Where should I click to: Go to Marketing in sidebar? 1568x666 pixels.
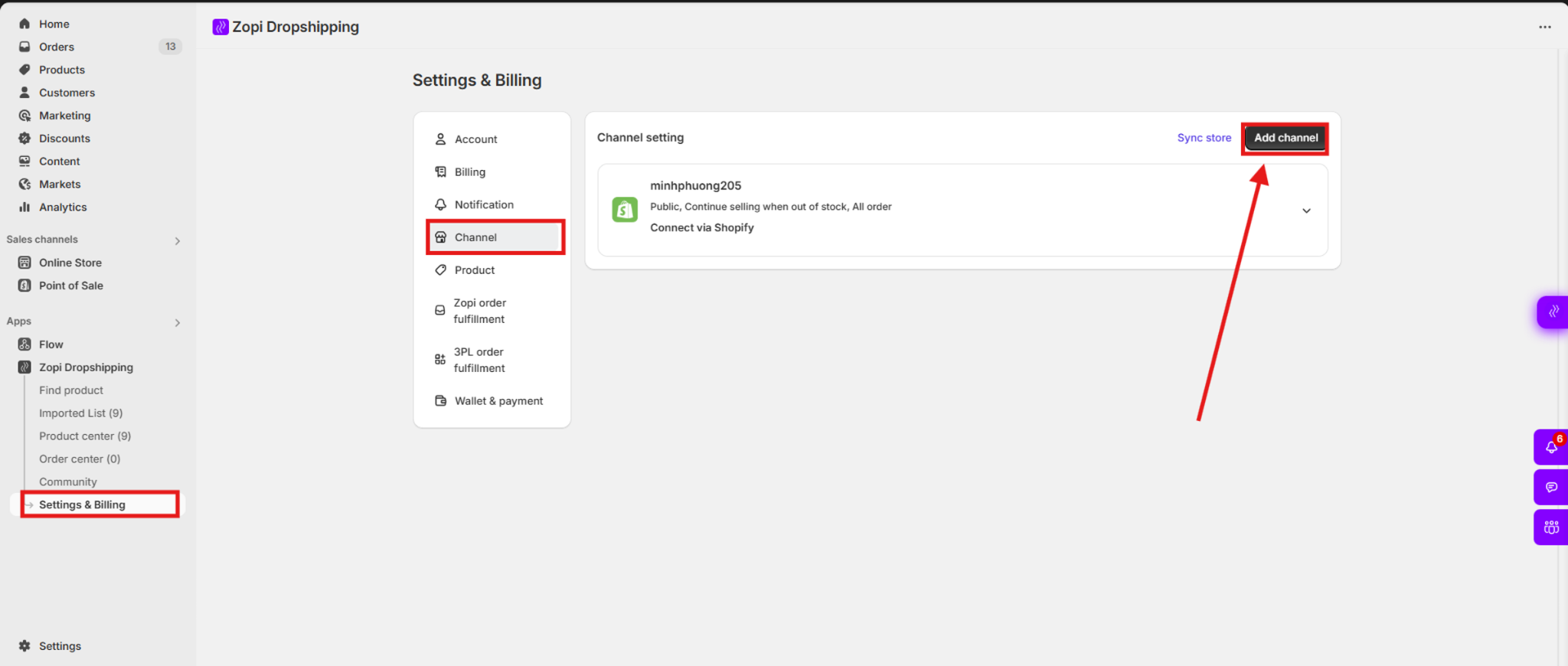point(64,116)
